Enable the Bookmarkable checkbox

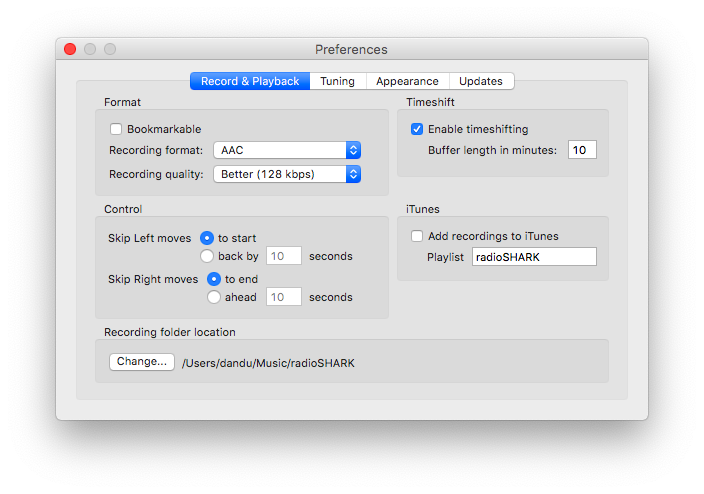click(116, 129)
